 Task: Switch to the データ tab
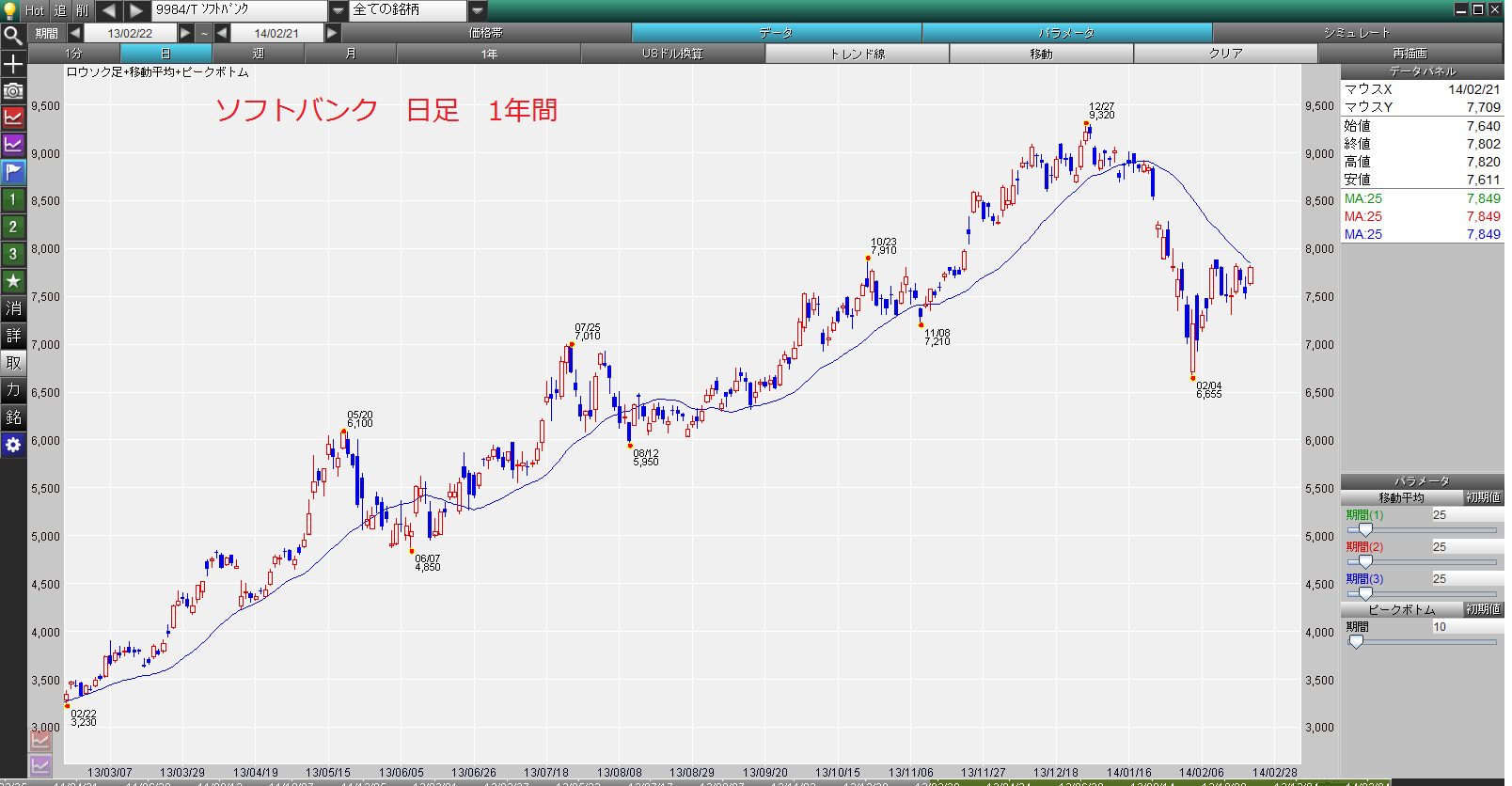tap(777, 33)
